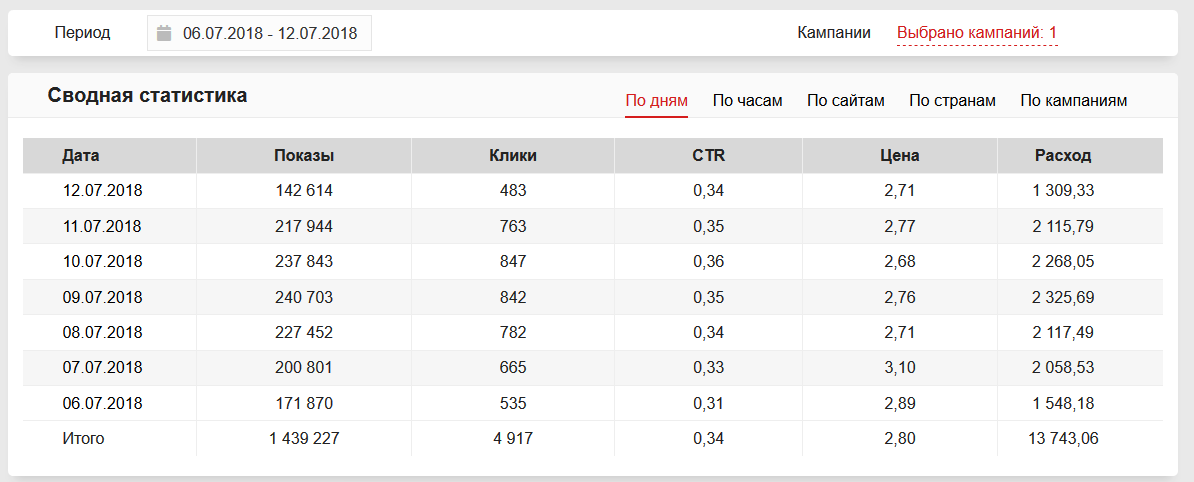
Task: Click the Сводная статистика heading
Action: [x=147, y=96]
